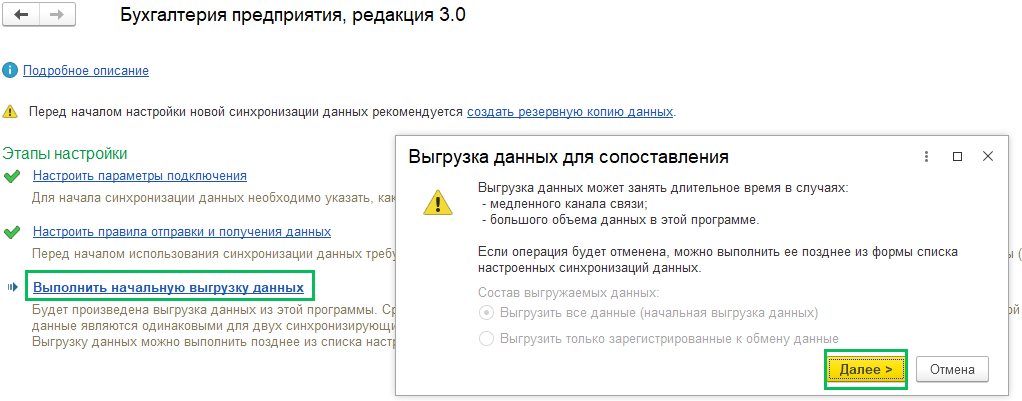The height and width of the screenshot is (401, 1022).
Task: Open the 'Подробное описание' link
Action: pos(86,70)
